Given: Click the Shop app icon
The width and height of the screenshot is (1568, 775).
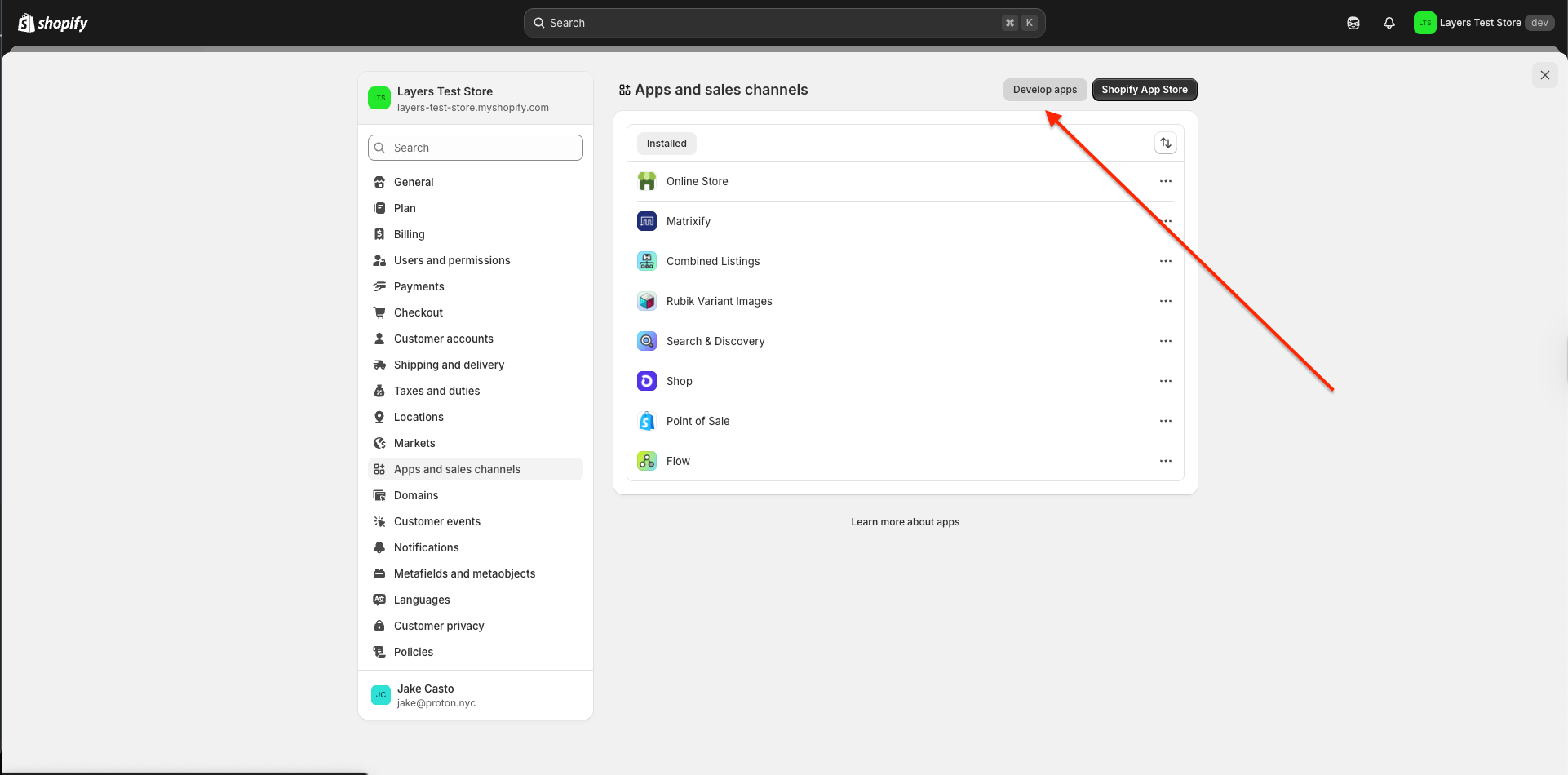Looking at the screenshot, I should (647, 381).
